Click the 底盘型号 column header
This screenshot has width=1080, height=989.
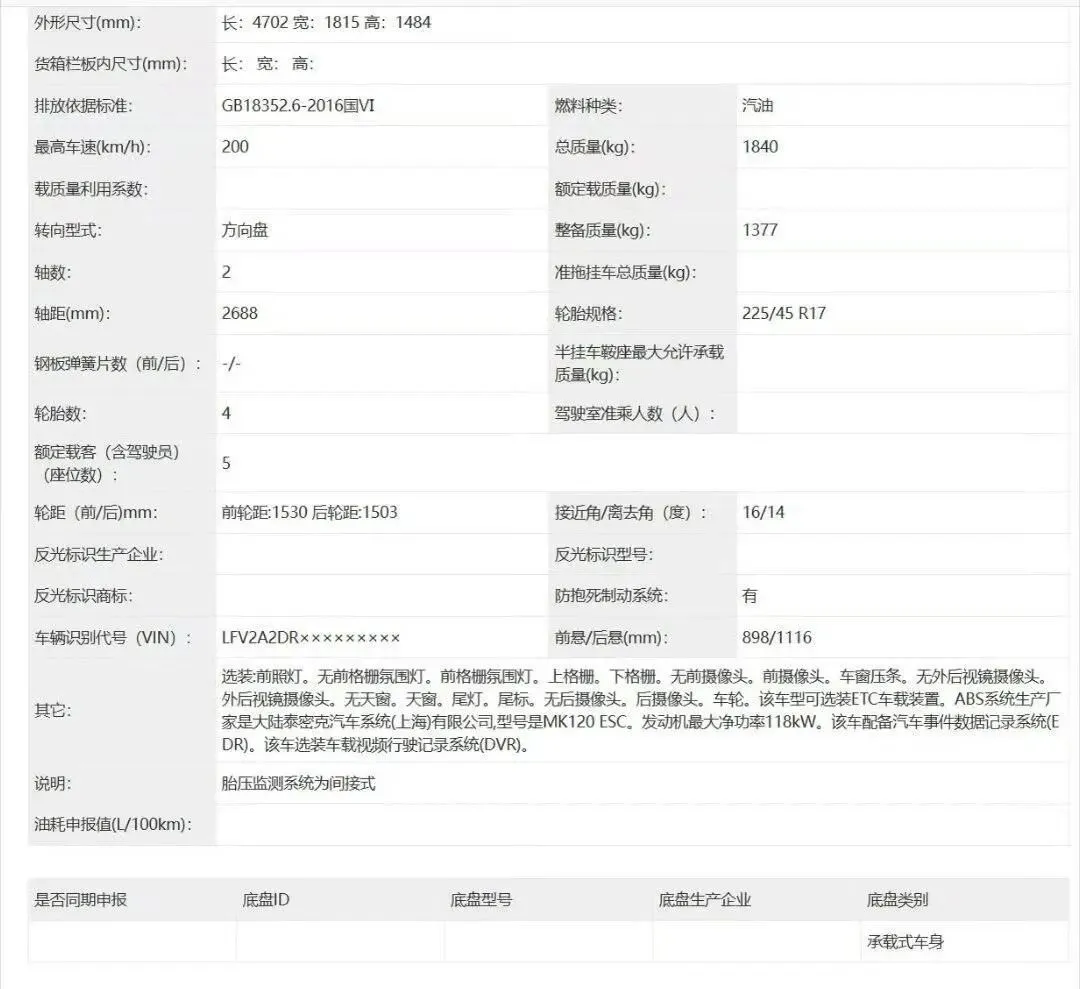481,900
